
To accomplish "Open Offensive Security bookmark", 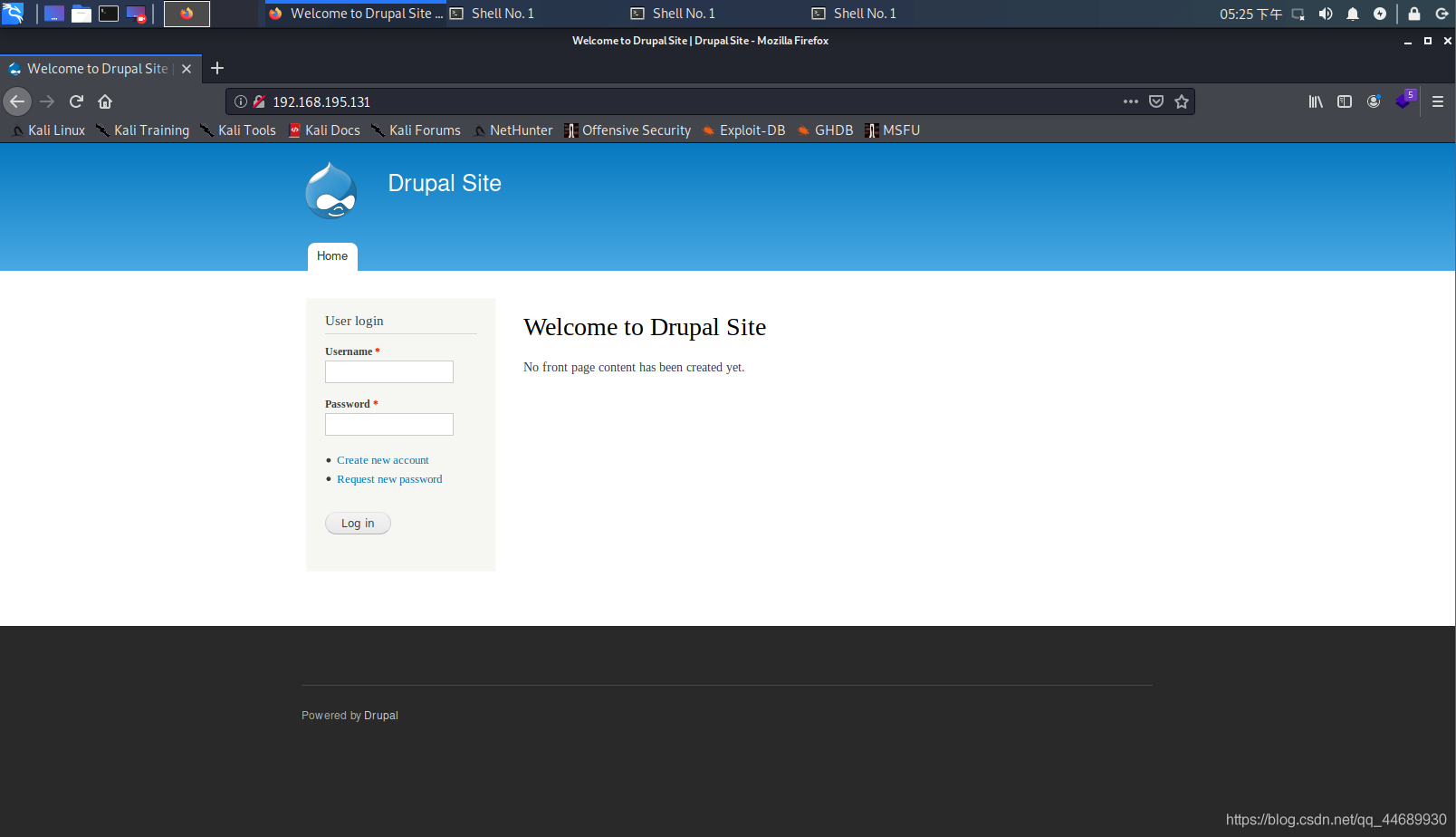I will [x=627, y=130].
